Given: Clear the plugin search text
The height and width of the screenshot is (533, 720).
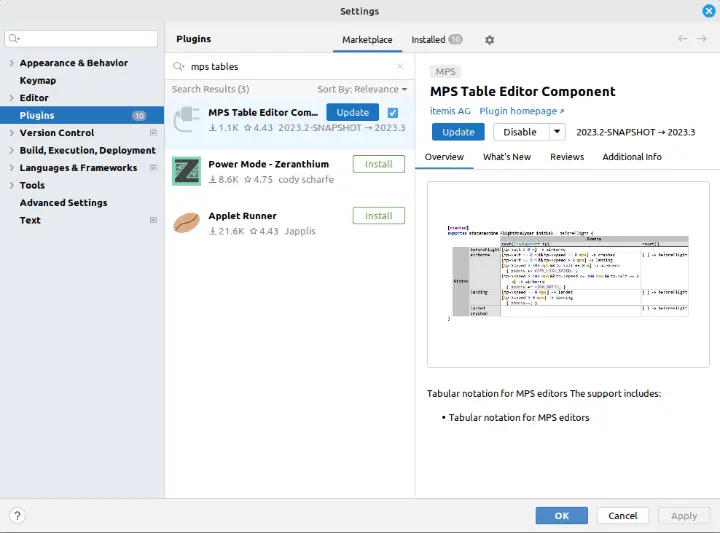Looking at the screenshot, I should 400,67.
